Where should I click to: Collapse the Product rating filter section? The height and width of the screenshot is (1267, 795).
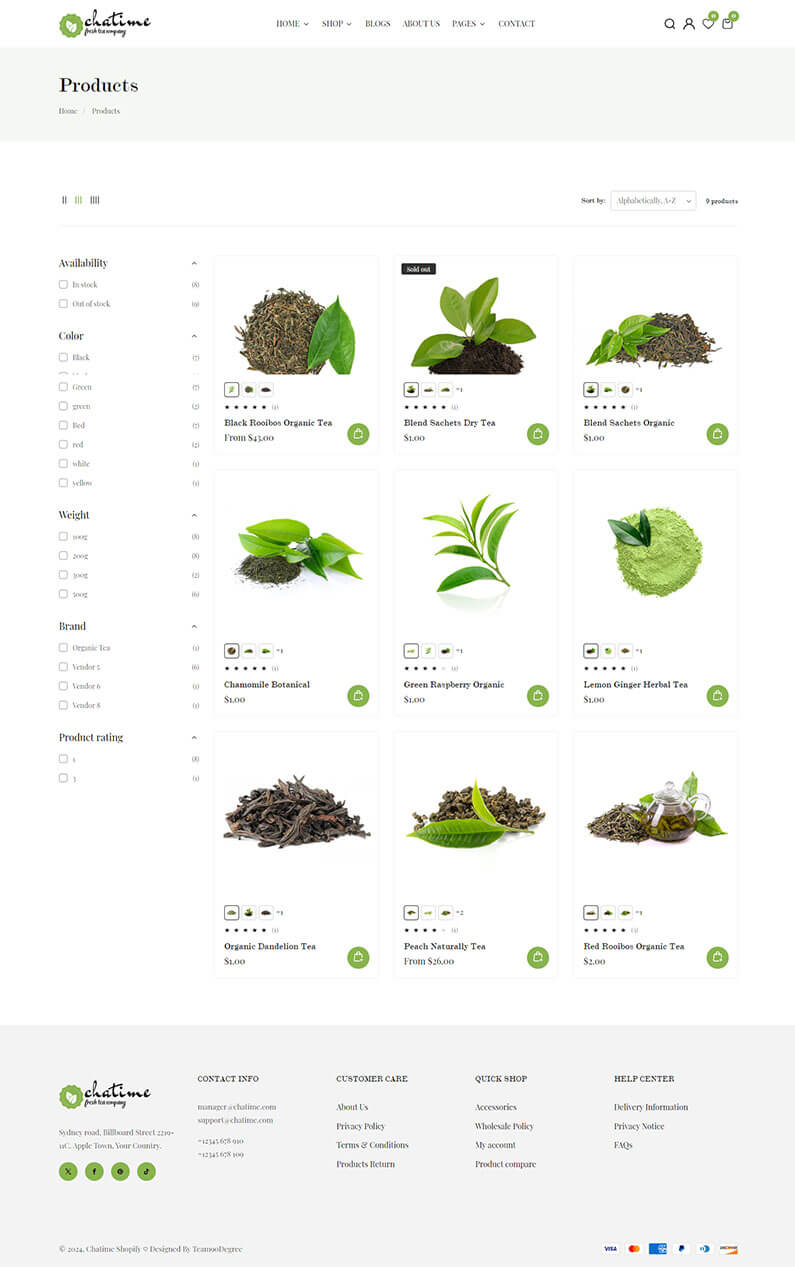[194, 738]
